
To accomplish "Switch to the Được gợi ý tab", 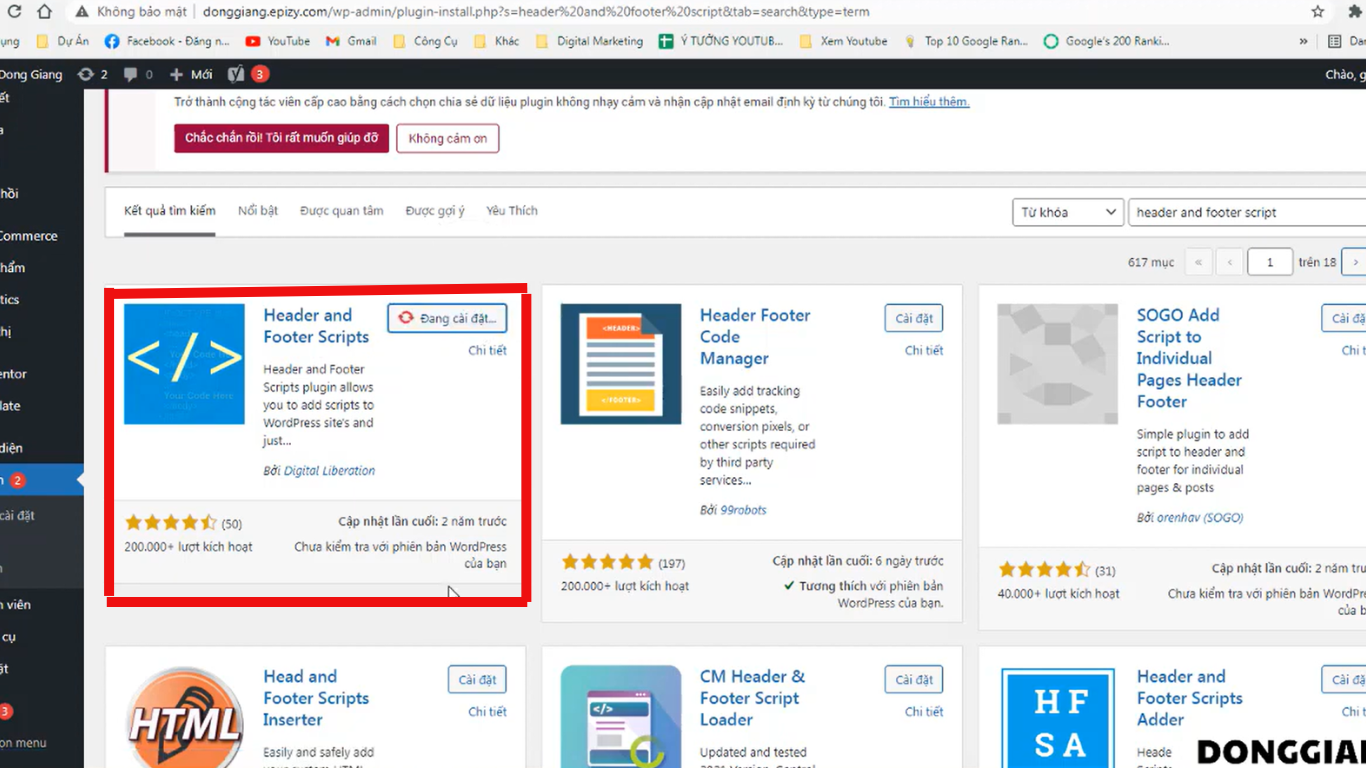I will point(435,211).
